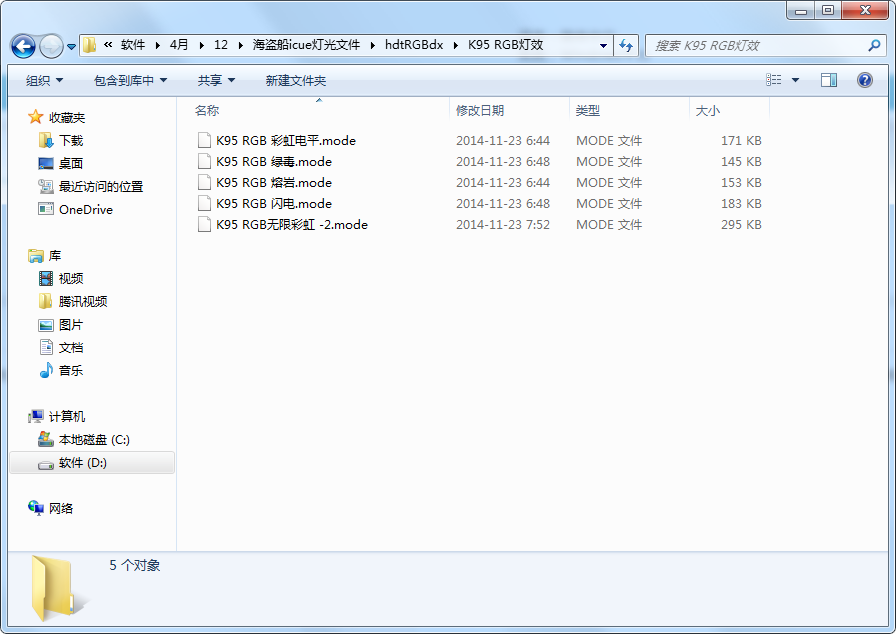The image size is (896, 634).
Task: Change view with the view icon
Action: [774, 80]
